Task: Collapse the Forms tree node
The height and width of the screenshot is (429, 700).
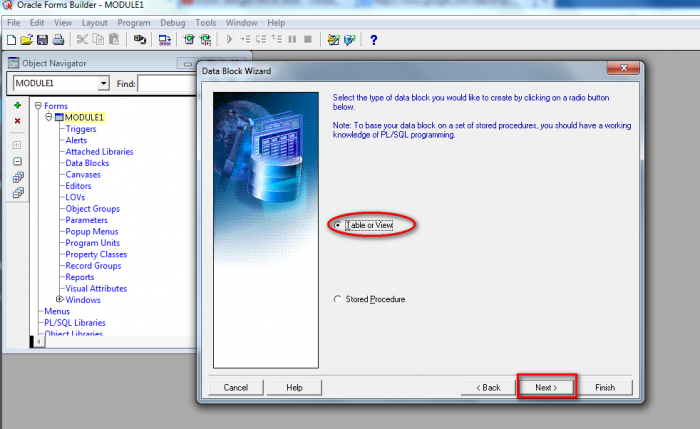Action: pos(38,106)
